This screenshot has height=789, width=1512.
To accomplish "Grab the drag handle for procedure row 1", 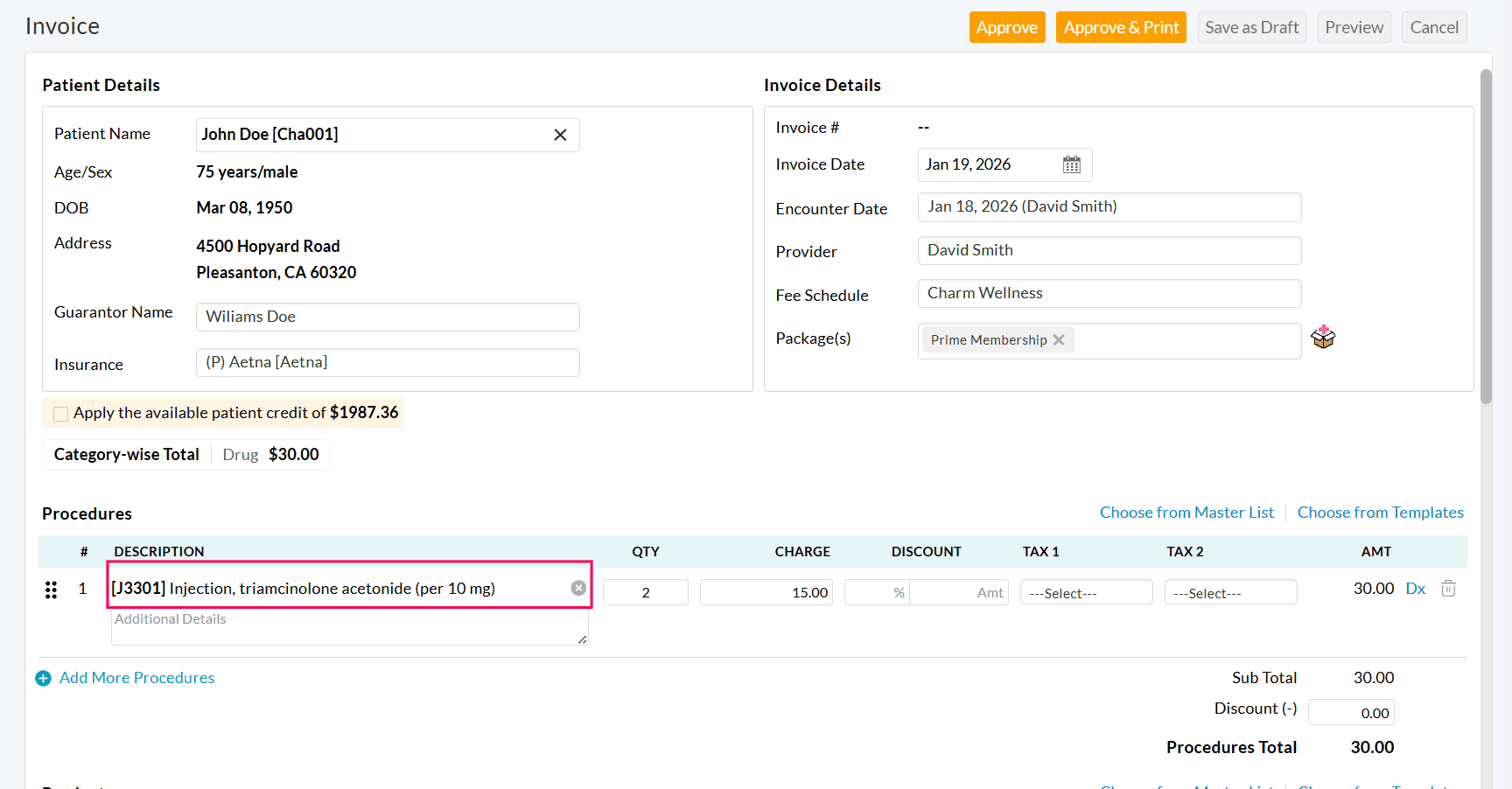I will pyautogui.click(x=51, y=590).
